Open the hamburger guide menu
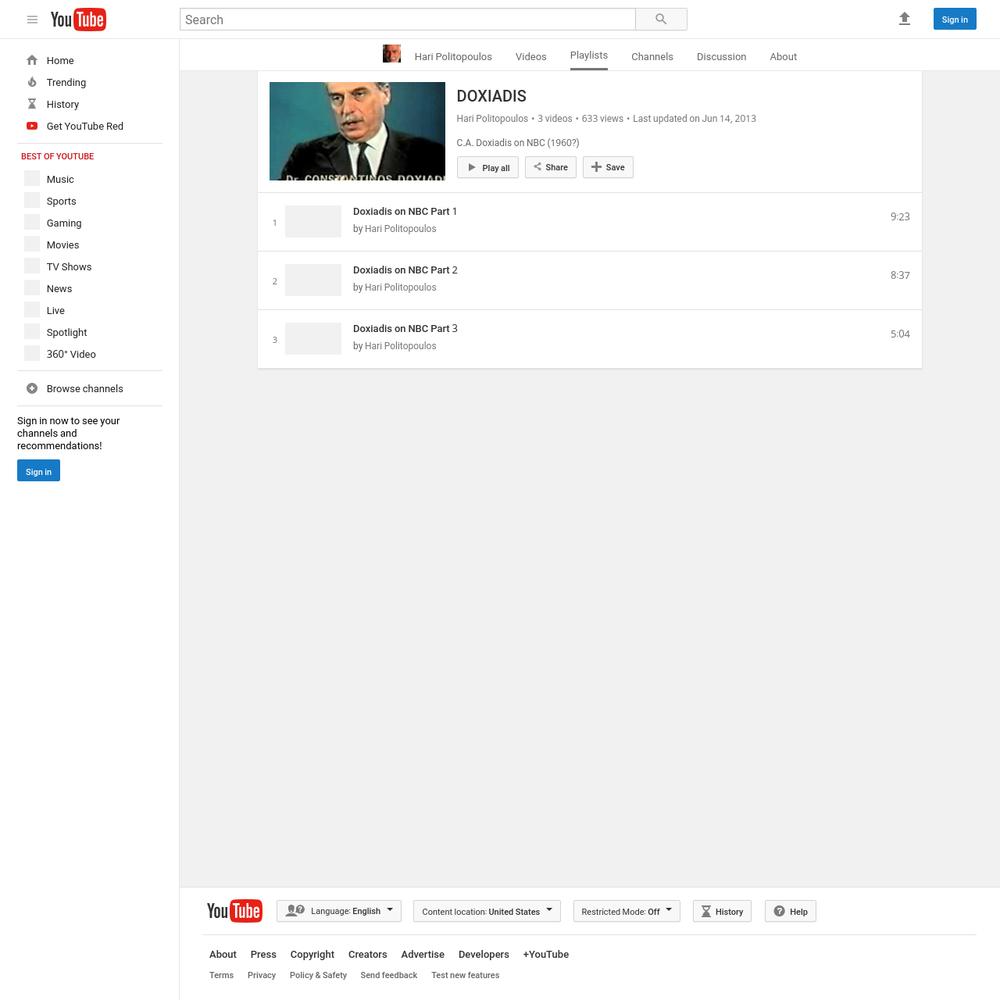The width and height of the screenshot is (1000, 1000). [x=32, y=20]
